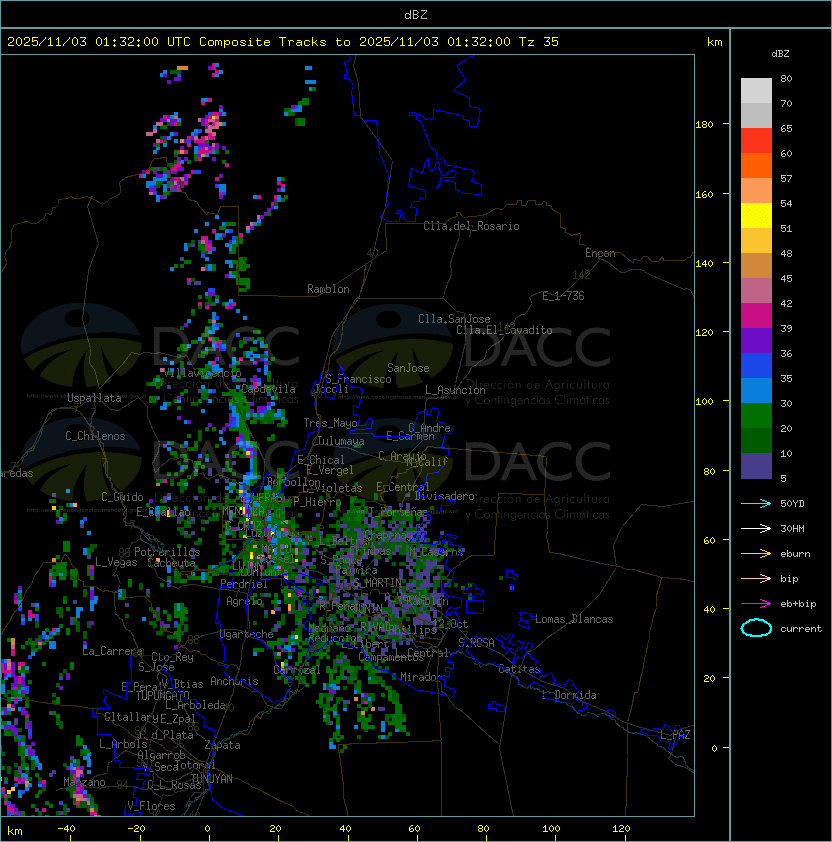832x842 pixels.
Task: Click the 'C_Chilenos' map label
Action: (x=95, y=436)
